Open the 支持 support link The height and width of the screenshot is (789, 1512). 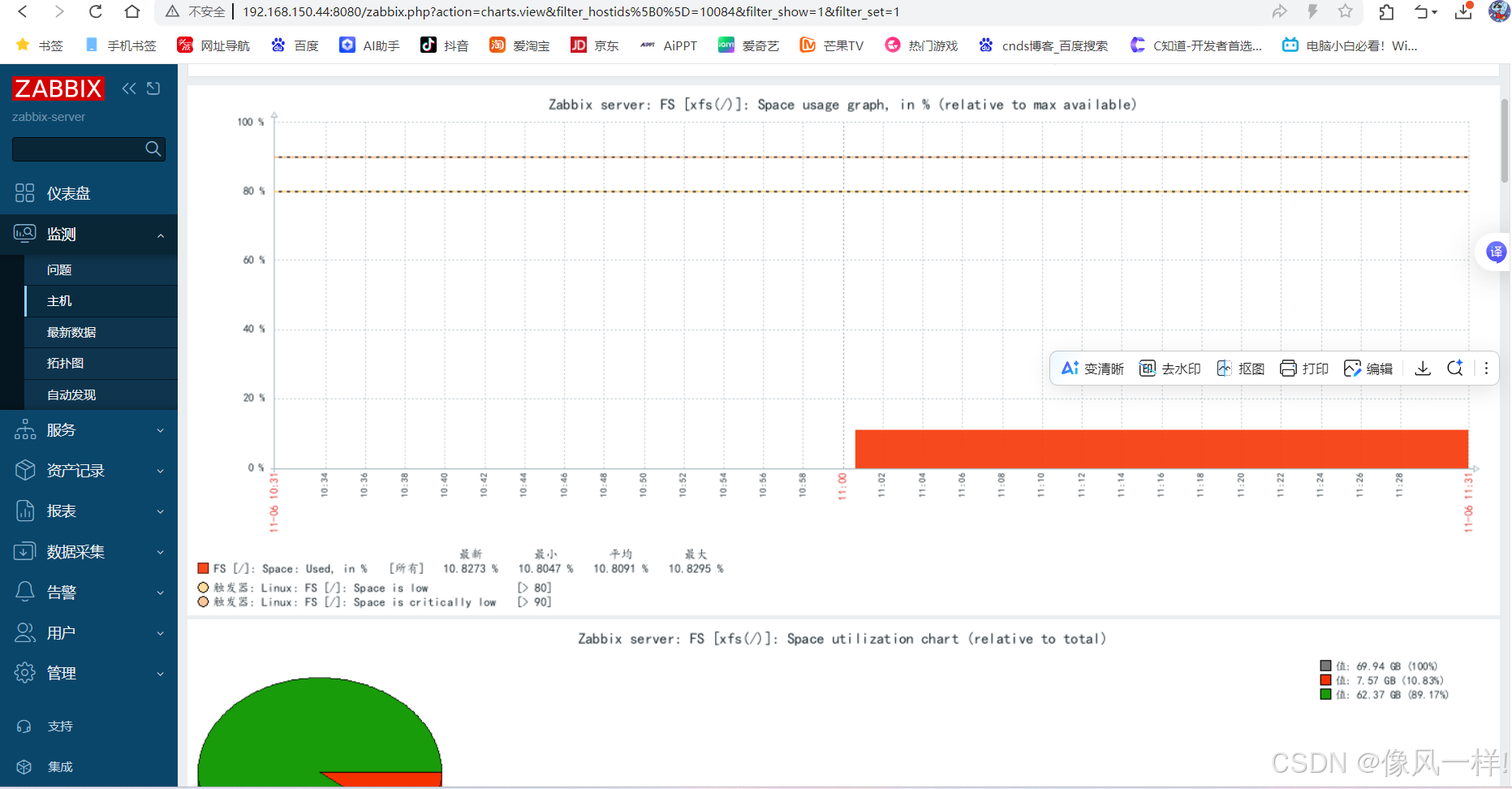[x=88, y=726]
